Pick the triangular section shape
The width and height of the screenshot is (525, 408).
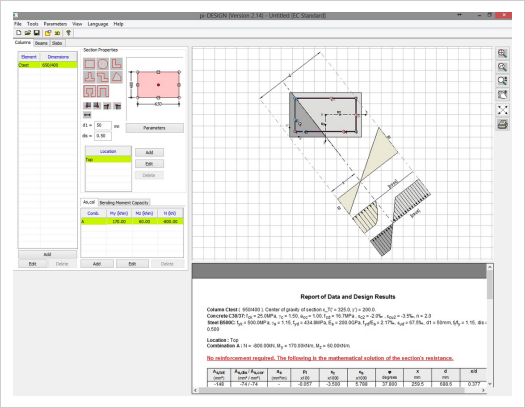pyautogui.click(x=116, y=77)
